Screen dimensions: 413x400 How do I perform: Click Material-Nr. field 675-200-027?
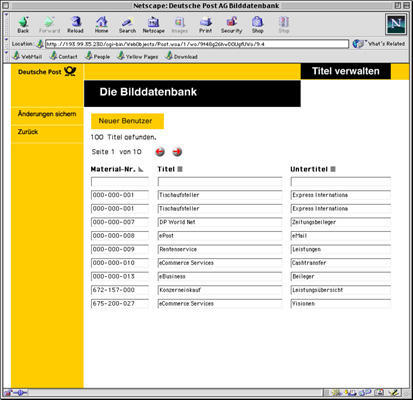(120, 304)
